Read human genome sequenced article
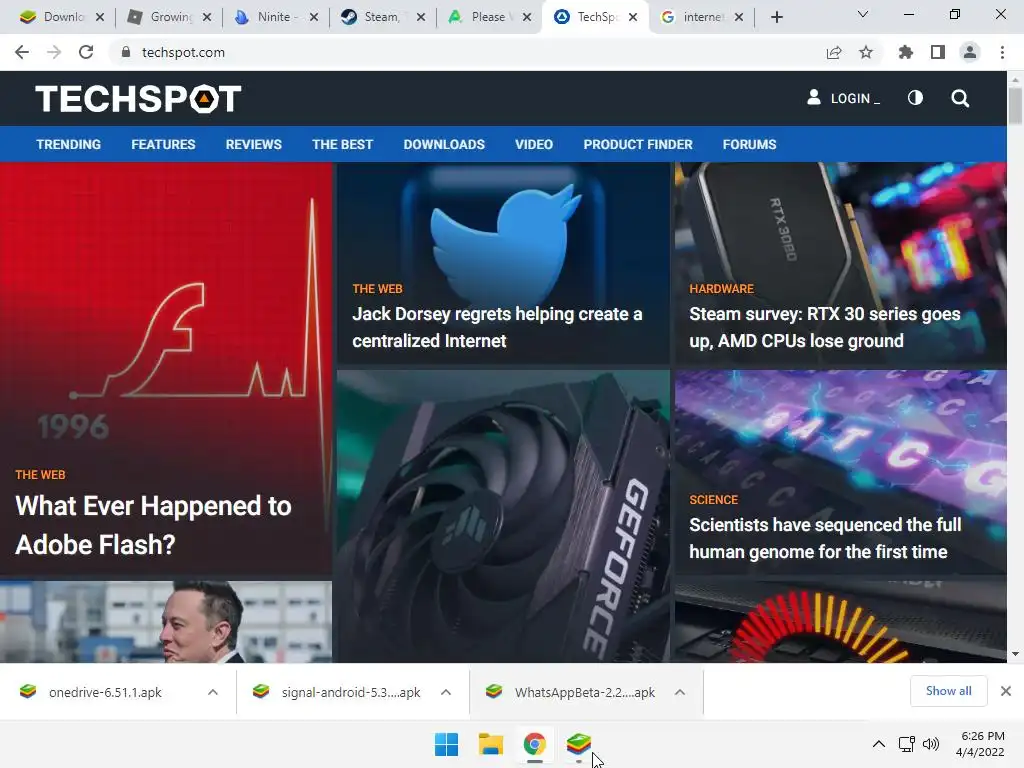 pos(825,538)
